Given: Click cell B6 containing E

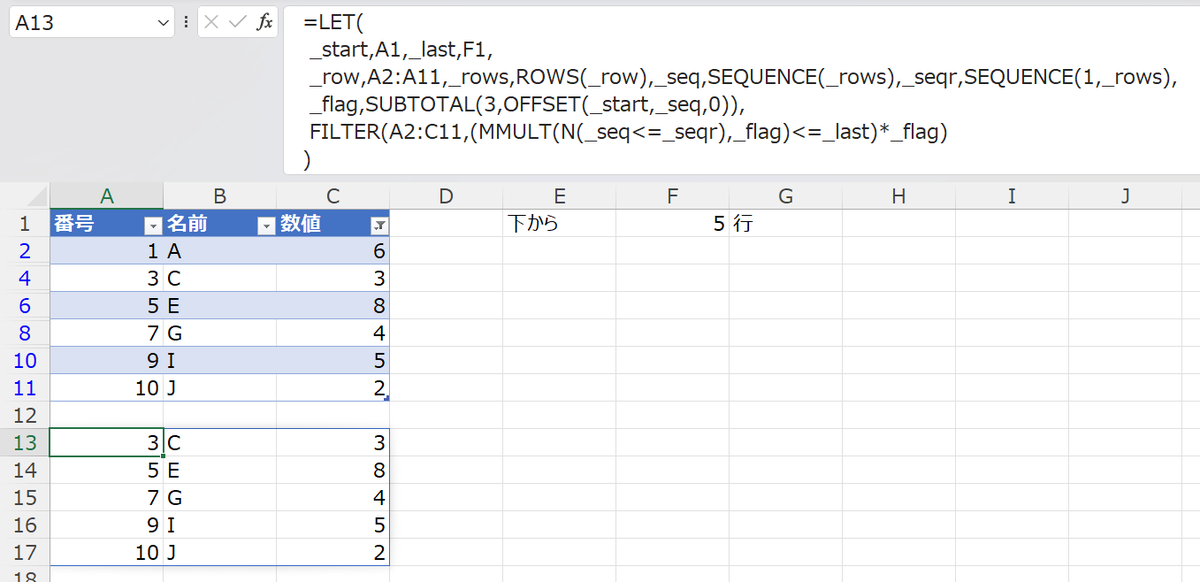Looking at the screenshot, I should point(220,306).
